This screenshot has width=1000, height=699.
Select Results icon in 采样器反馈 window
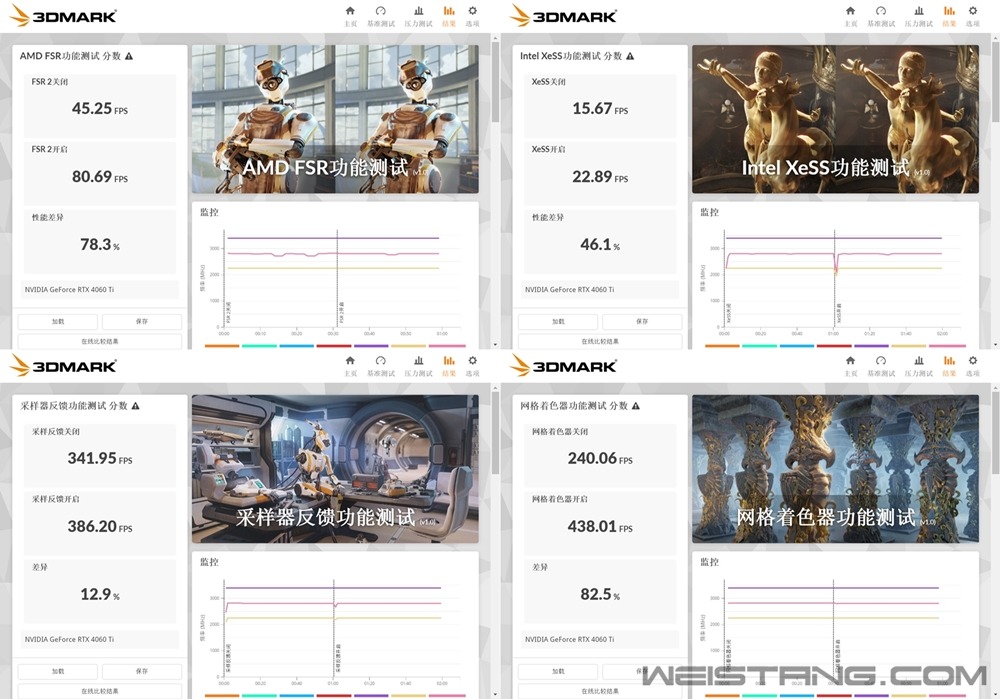(x=449, y=360)
